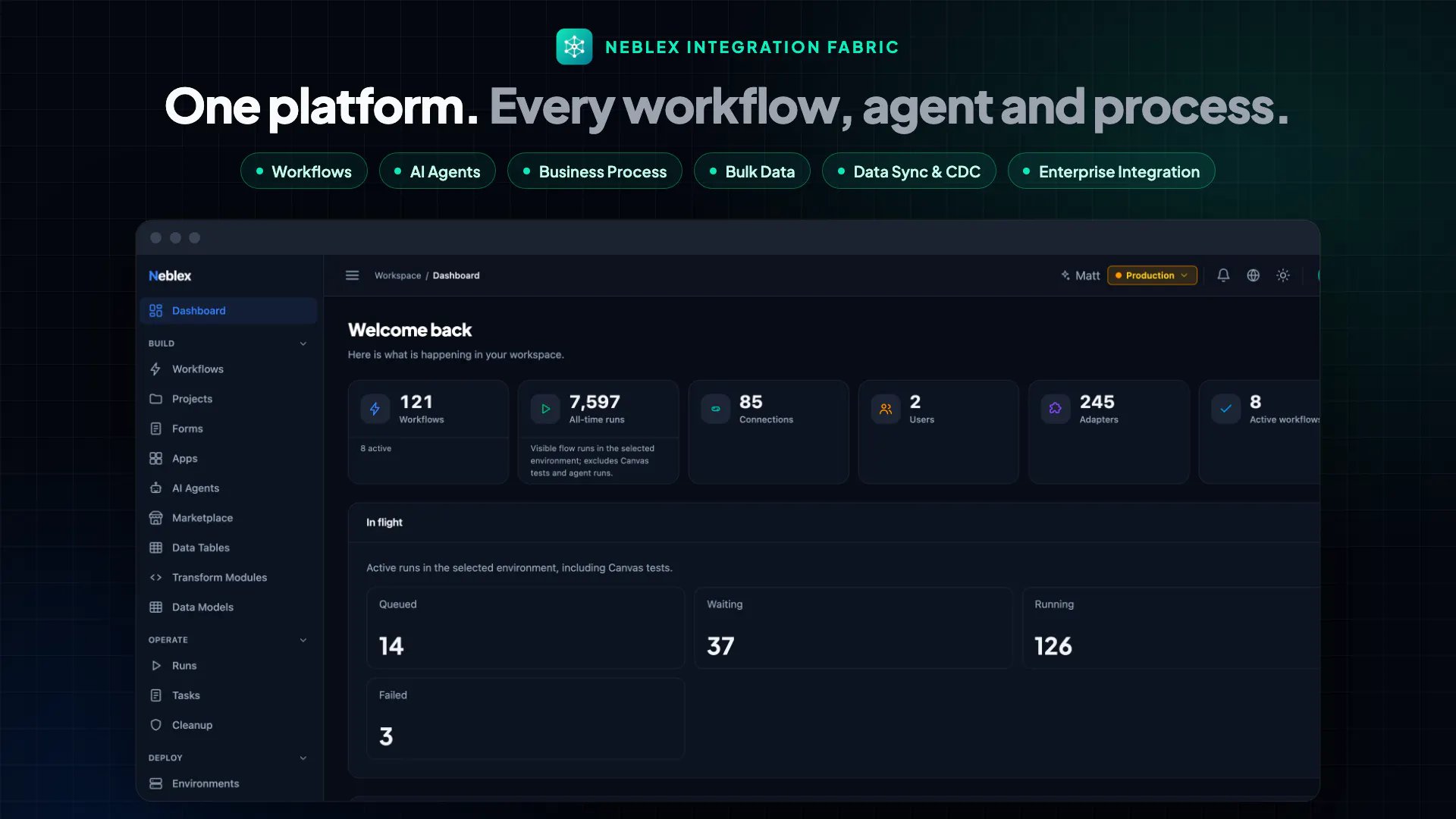Click the play icon in All-time runs card
This screenshot has width=1456, height=819.
click(x=545, y=409)
